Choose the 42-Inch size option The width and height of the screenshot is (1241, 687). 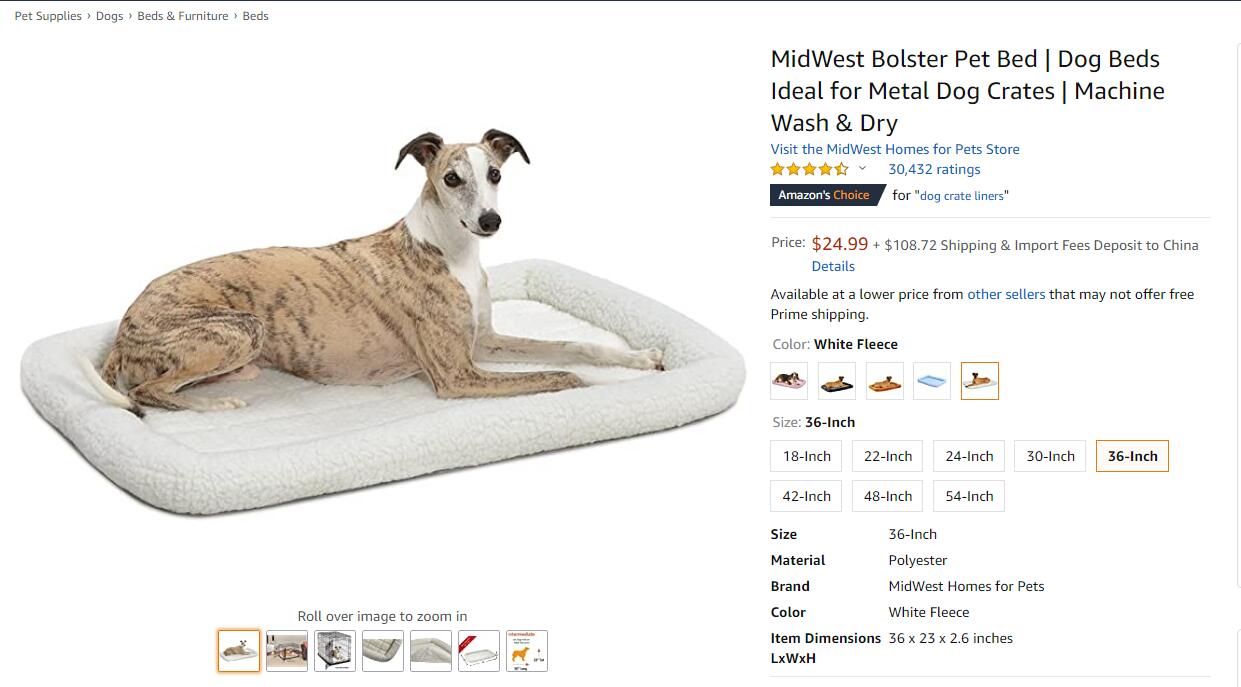pos(806,496)
